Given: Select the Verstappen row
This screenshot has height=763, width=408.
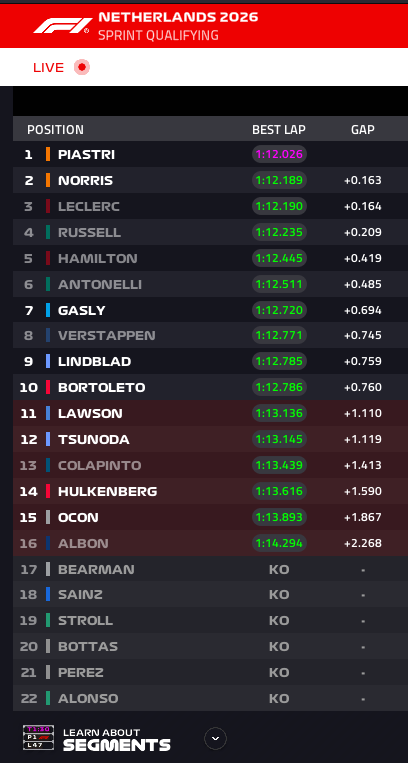Looking at the screenshot, I should (210, 335).
